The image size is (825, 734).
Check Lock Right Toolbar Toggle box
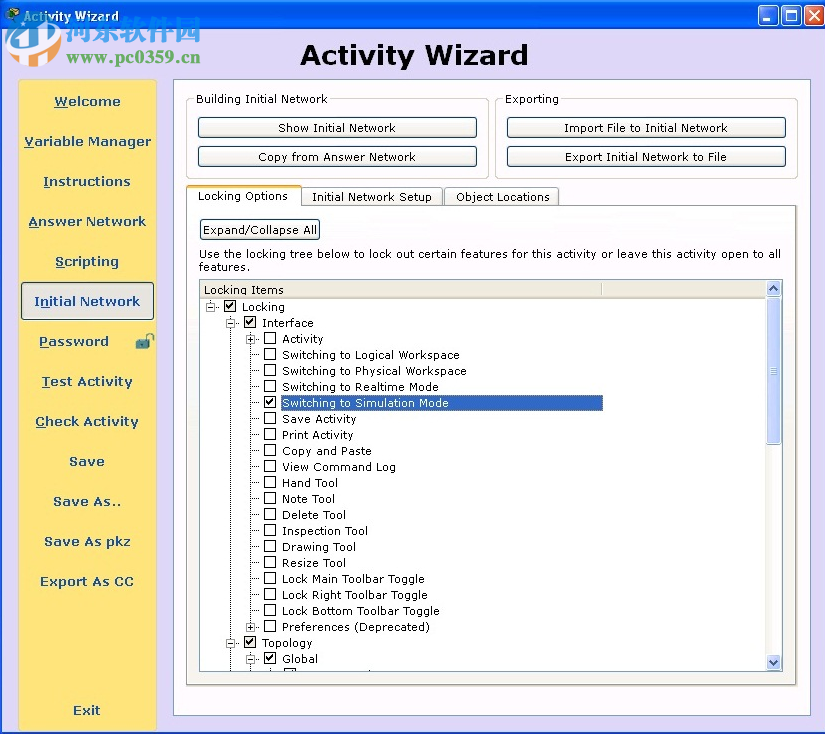coord(270,595)
